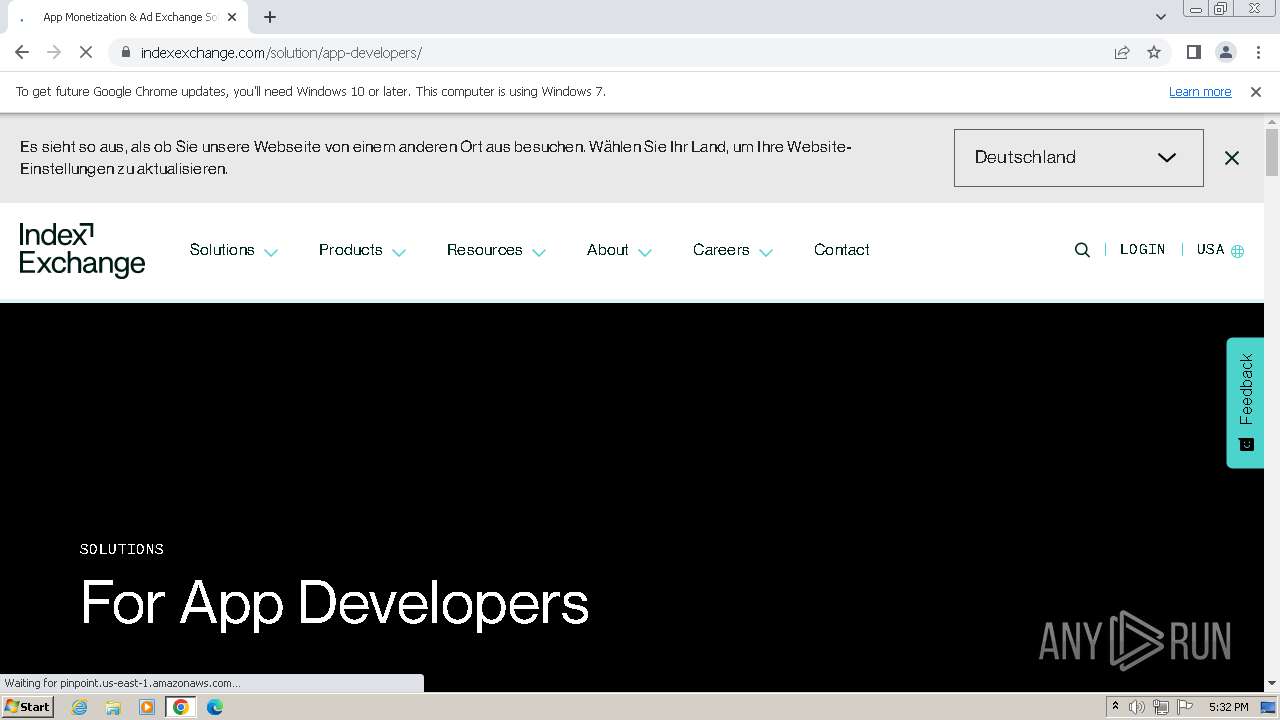The height and width of the screenshot is (720, 1280).
Task: Show hidden system tray icons
Action: click(x=1115, y=707)
